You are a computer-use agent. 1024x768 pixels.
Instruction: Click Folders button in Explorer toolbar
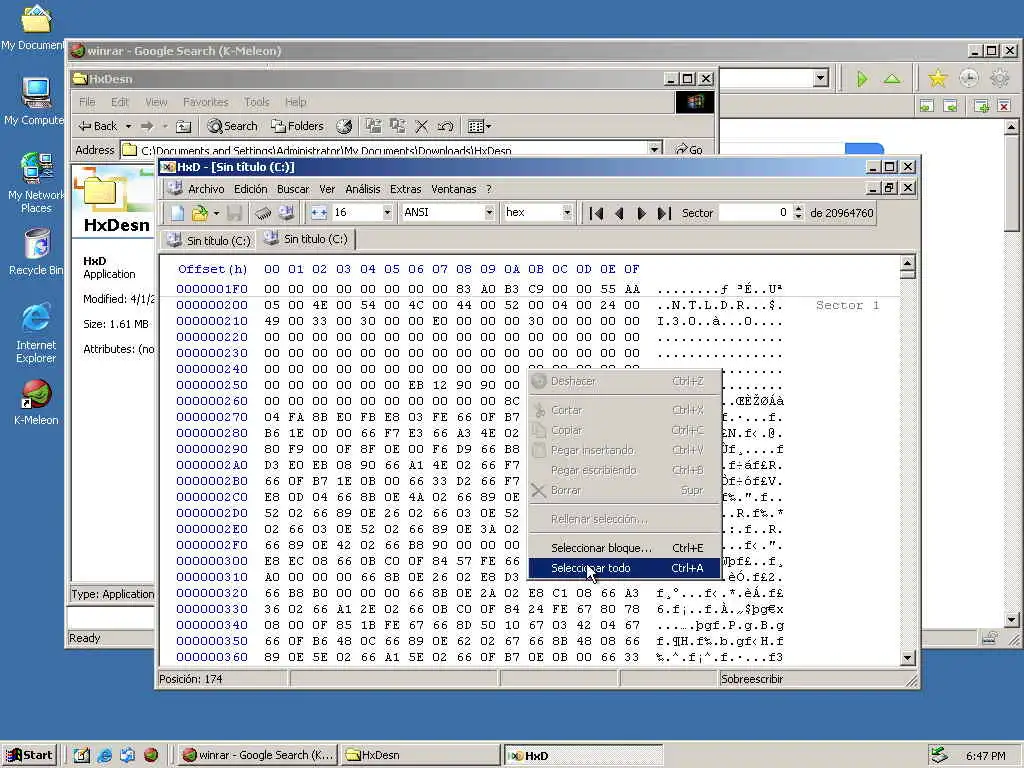click(297, 126)
